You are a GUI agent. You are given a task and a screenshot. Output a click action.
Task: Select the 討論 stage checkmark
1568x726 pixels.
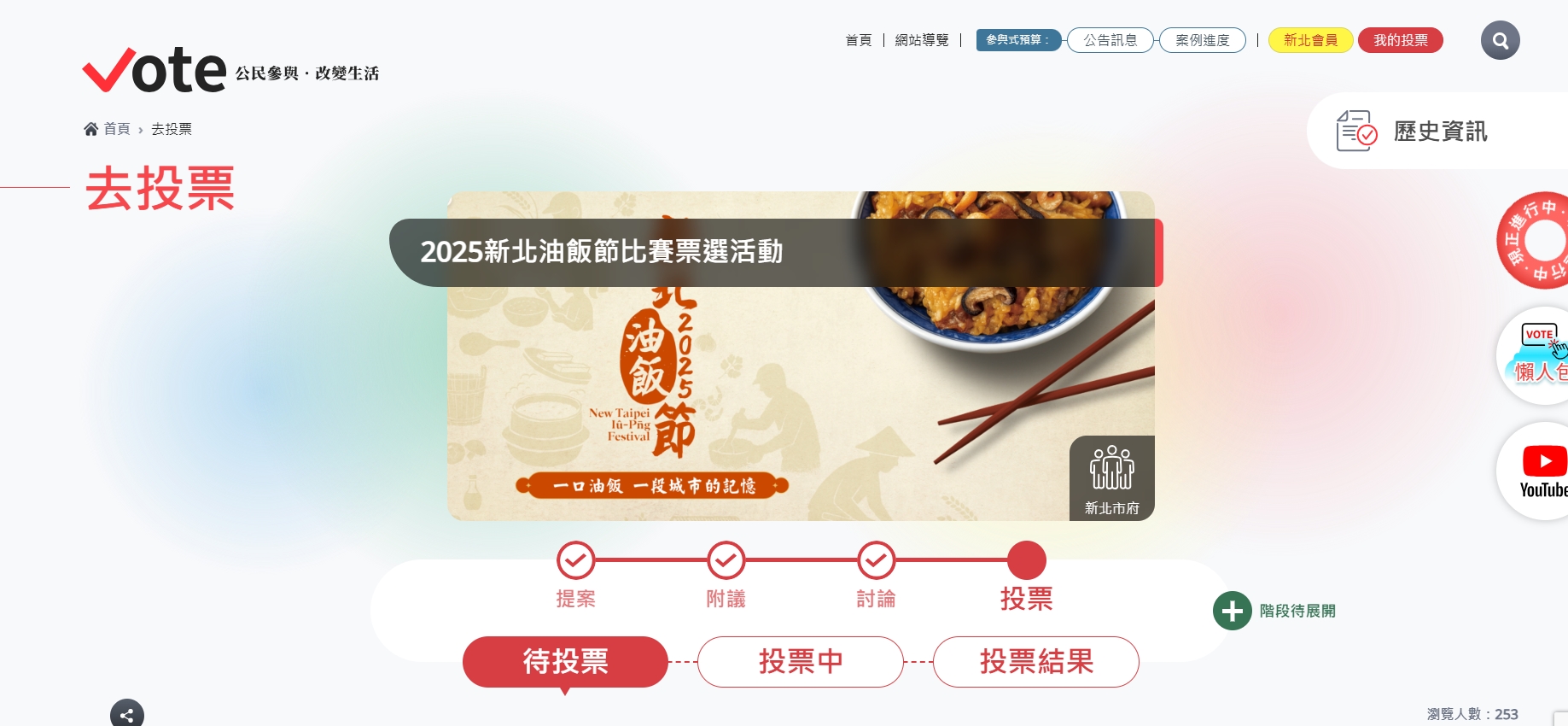877,560
